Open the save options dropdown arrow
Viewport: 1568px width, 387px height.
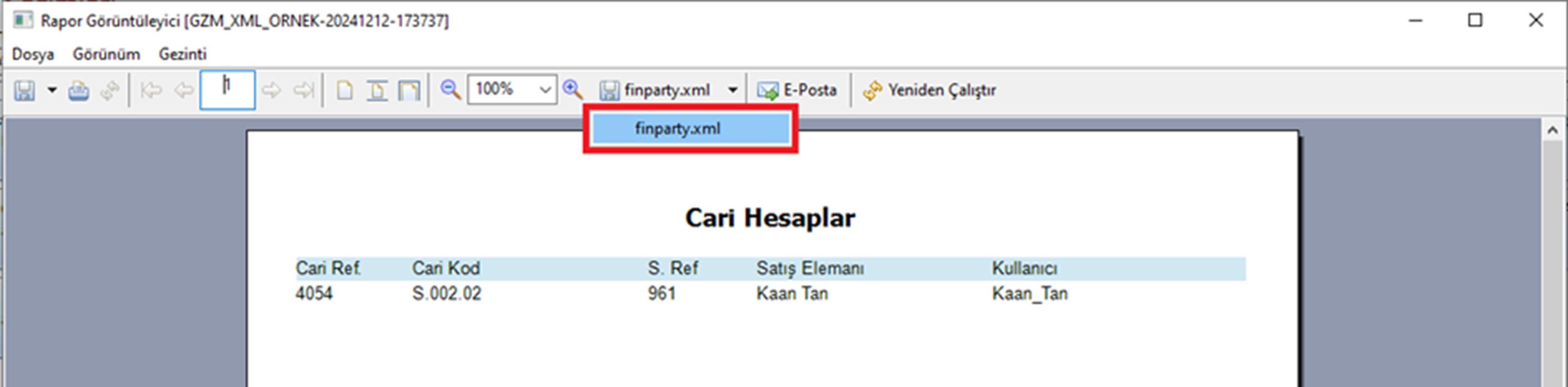point(52,91)
